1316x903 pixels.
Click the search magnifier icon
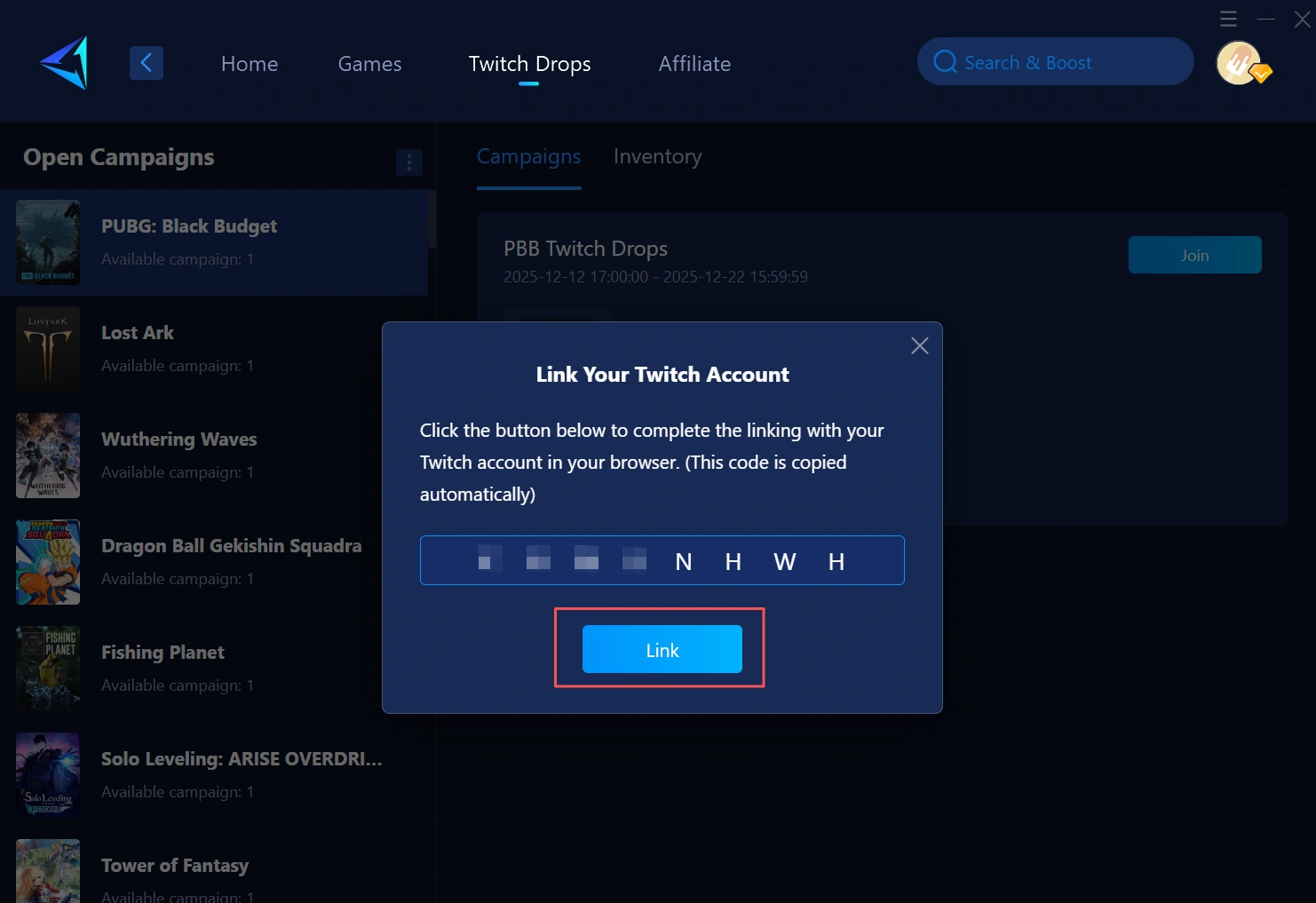click(x=945, y=62)
